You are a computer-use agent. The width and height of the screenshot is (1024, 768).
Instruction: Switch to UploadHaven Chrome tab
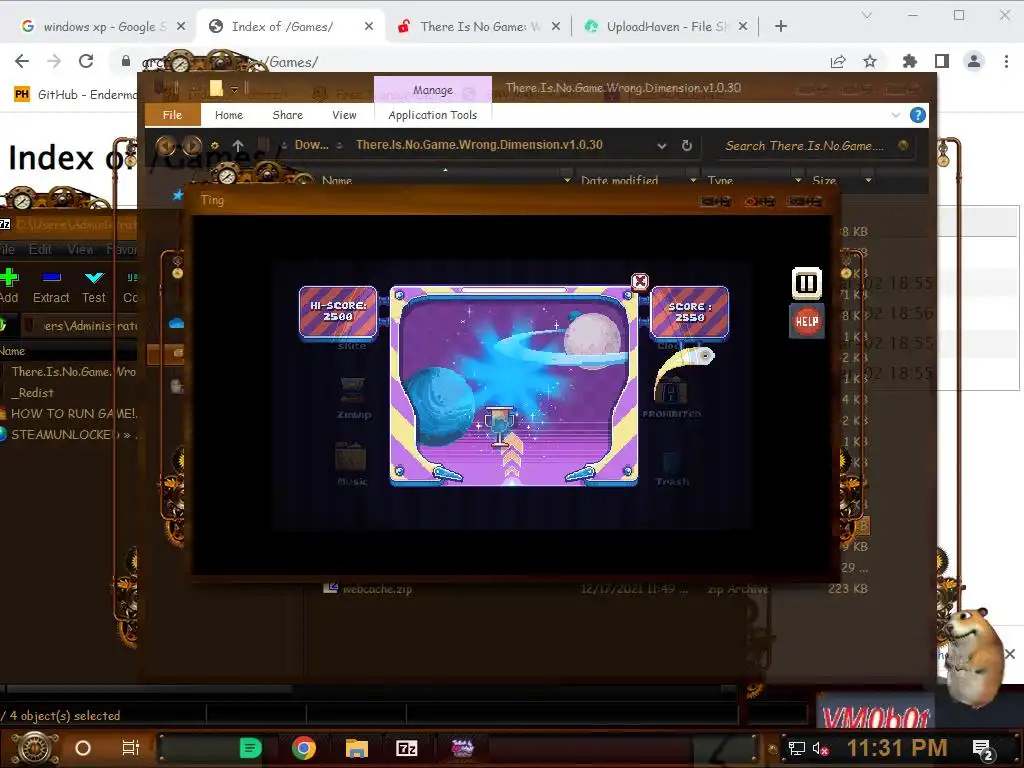666,27
